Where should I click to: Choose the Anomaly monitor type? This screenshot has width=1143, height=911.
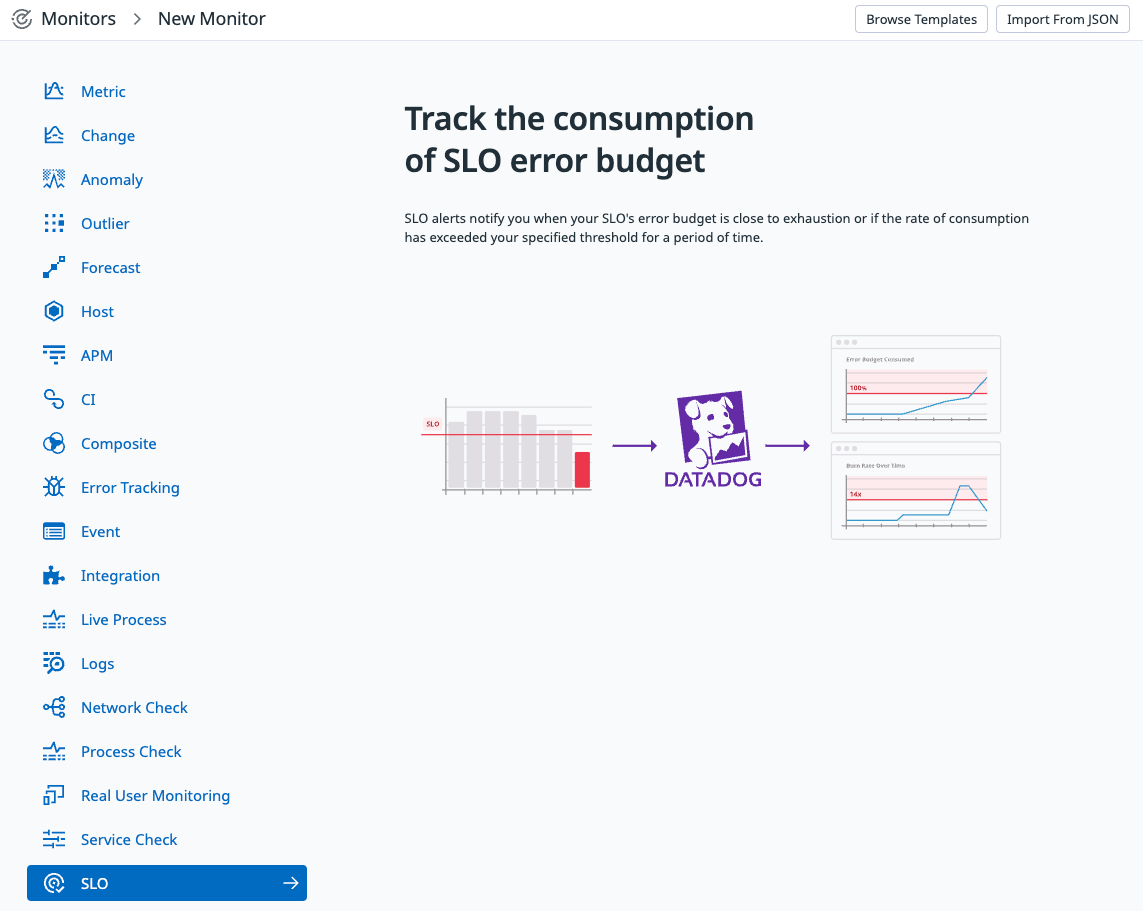point(112,179)
